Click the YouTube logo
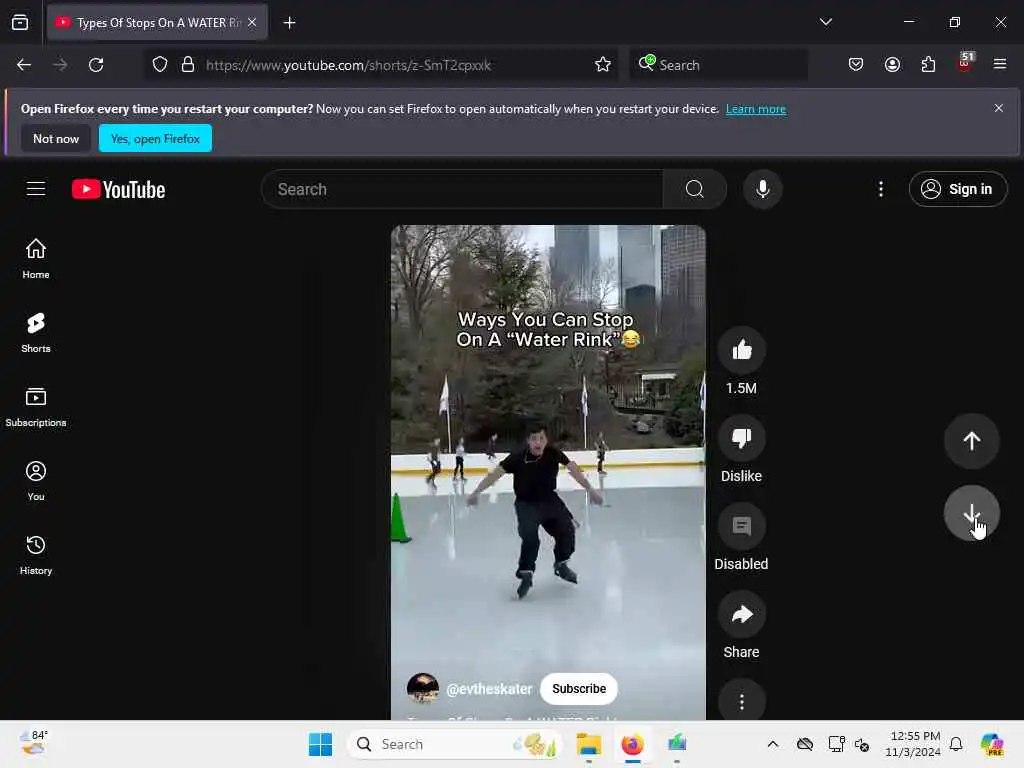1024x768 pixels. (118, 189)
